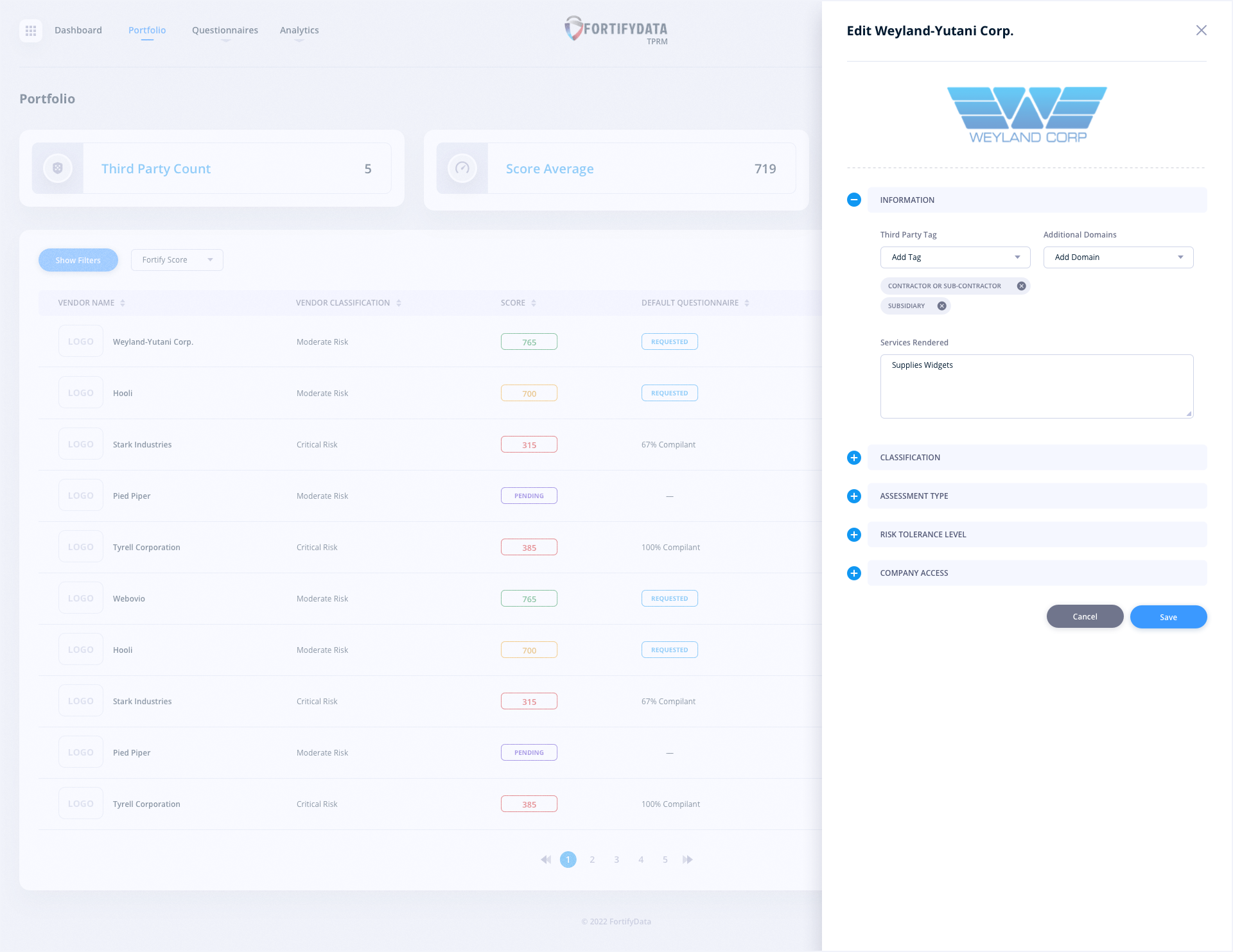1233x952 pixels.
Task: Click the Third Party Count shield icon
Action: point(58,168)
